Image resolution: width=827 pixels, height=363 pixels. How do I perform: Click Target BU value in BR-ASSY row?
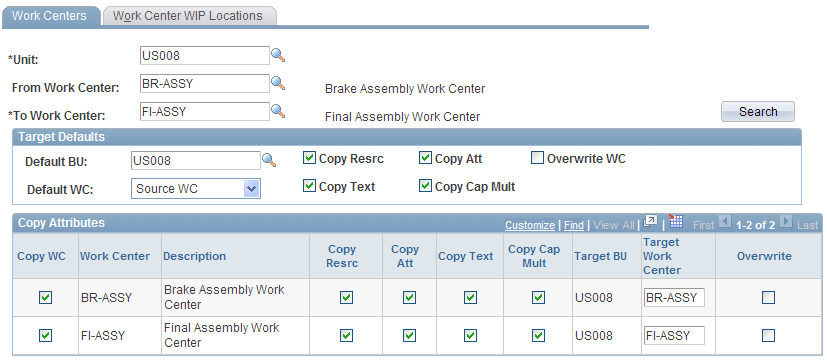(594, 298)
